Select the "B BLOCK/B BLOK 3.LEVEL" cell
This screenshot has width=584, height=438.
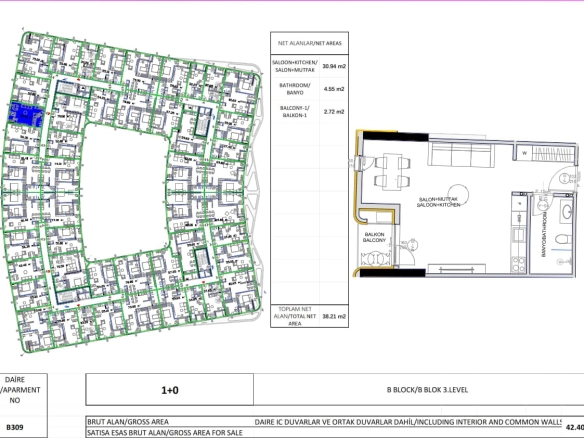point(427,390)
